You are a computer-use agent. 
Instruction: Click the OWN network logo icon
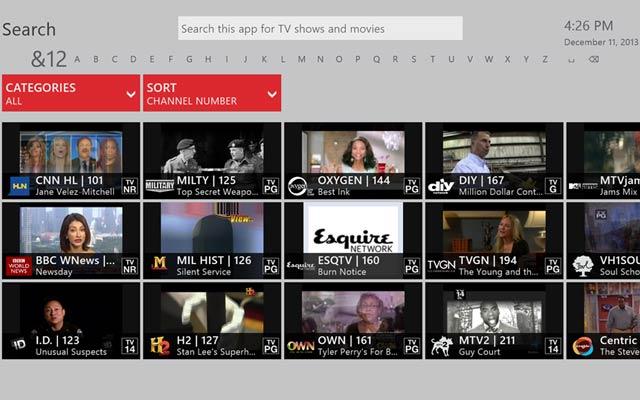point(300,345)
